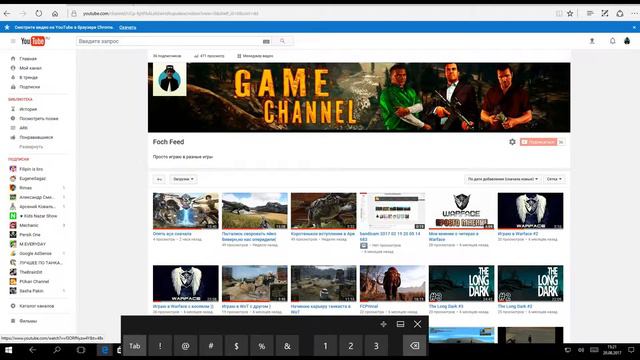Open The Long Dark #2 video title
The height and width of the screenshot is (360, 640).
515,306
